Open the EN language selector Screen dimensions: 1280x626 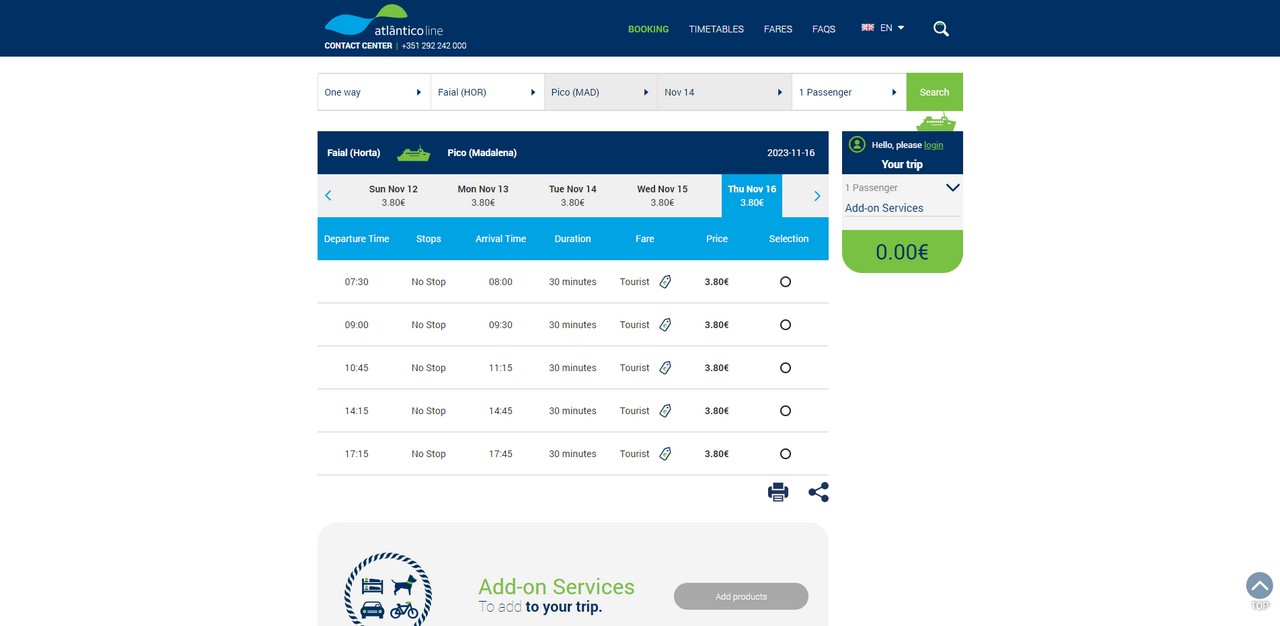tap(883, 28)
